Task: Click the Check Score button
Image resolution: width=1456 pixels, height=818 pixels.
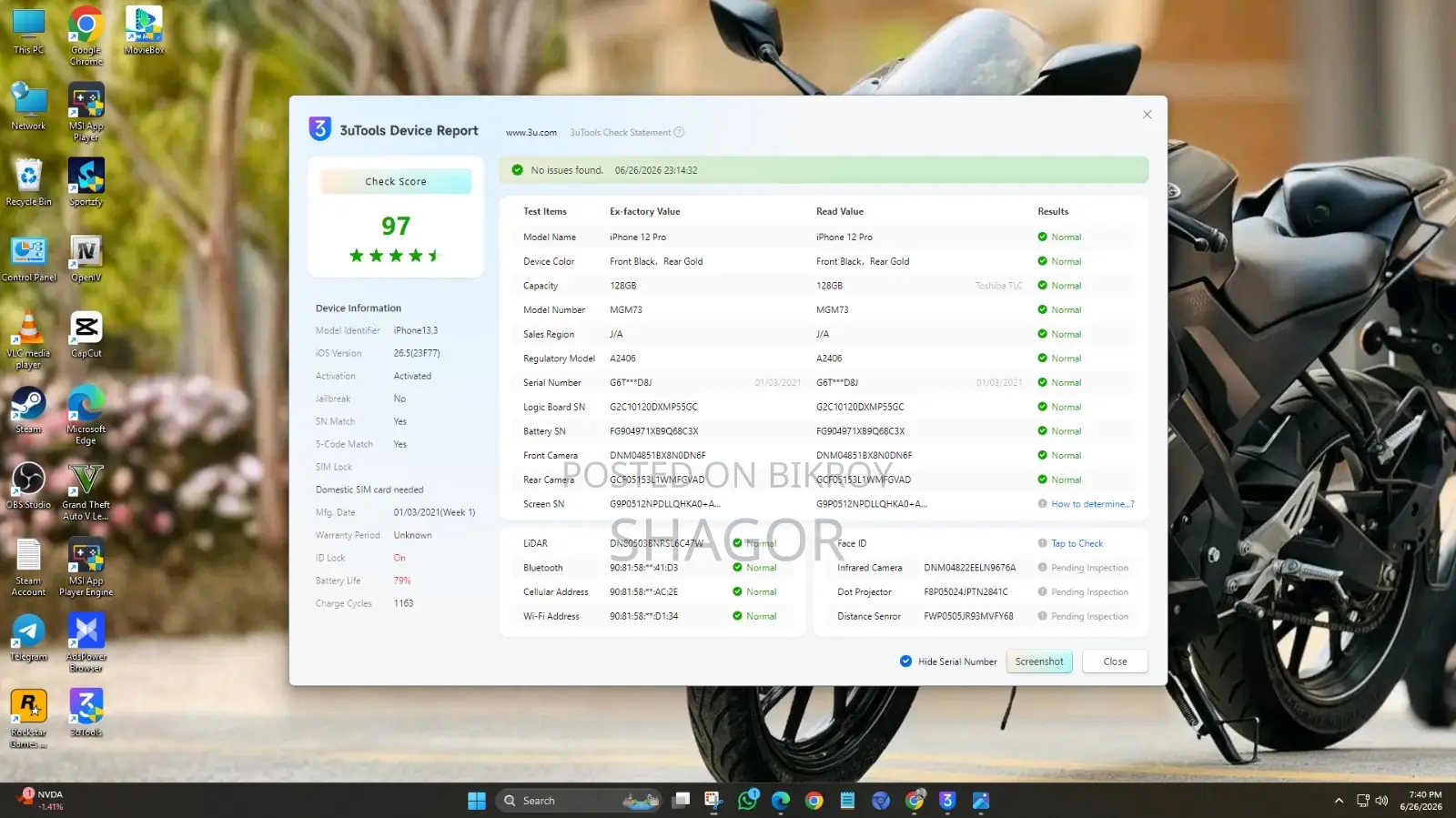Action: click(396, 182)
